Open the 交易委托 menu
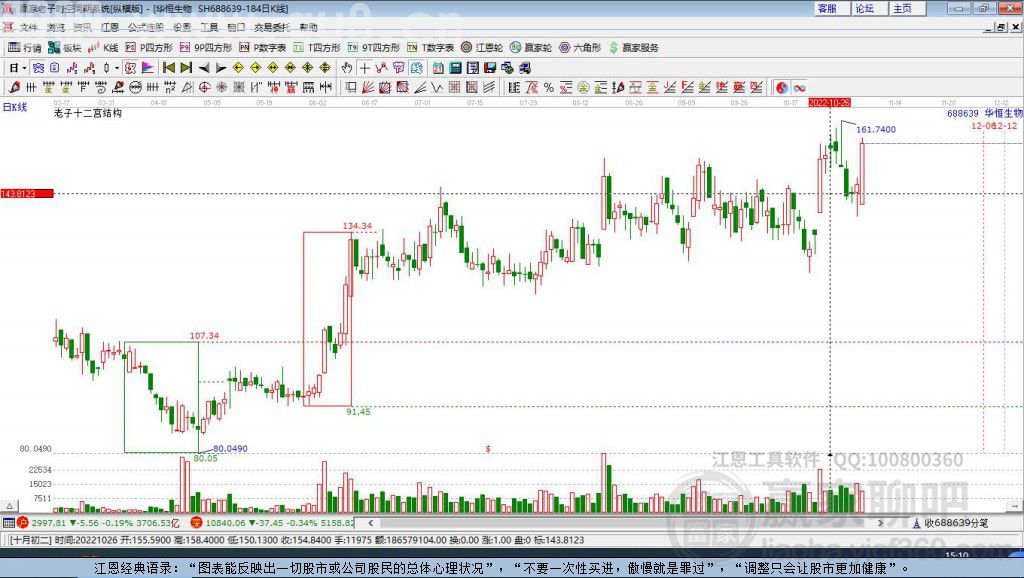 [x=272, y=27]
